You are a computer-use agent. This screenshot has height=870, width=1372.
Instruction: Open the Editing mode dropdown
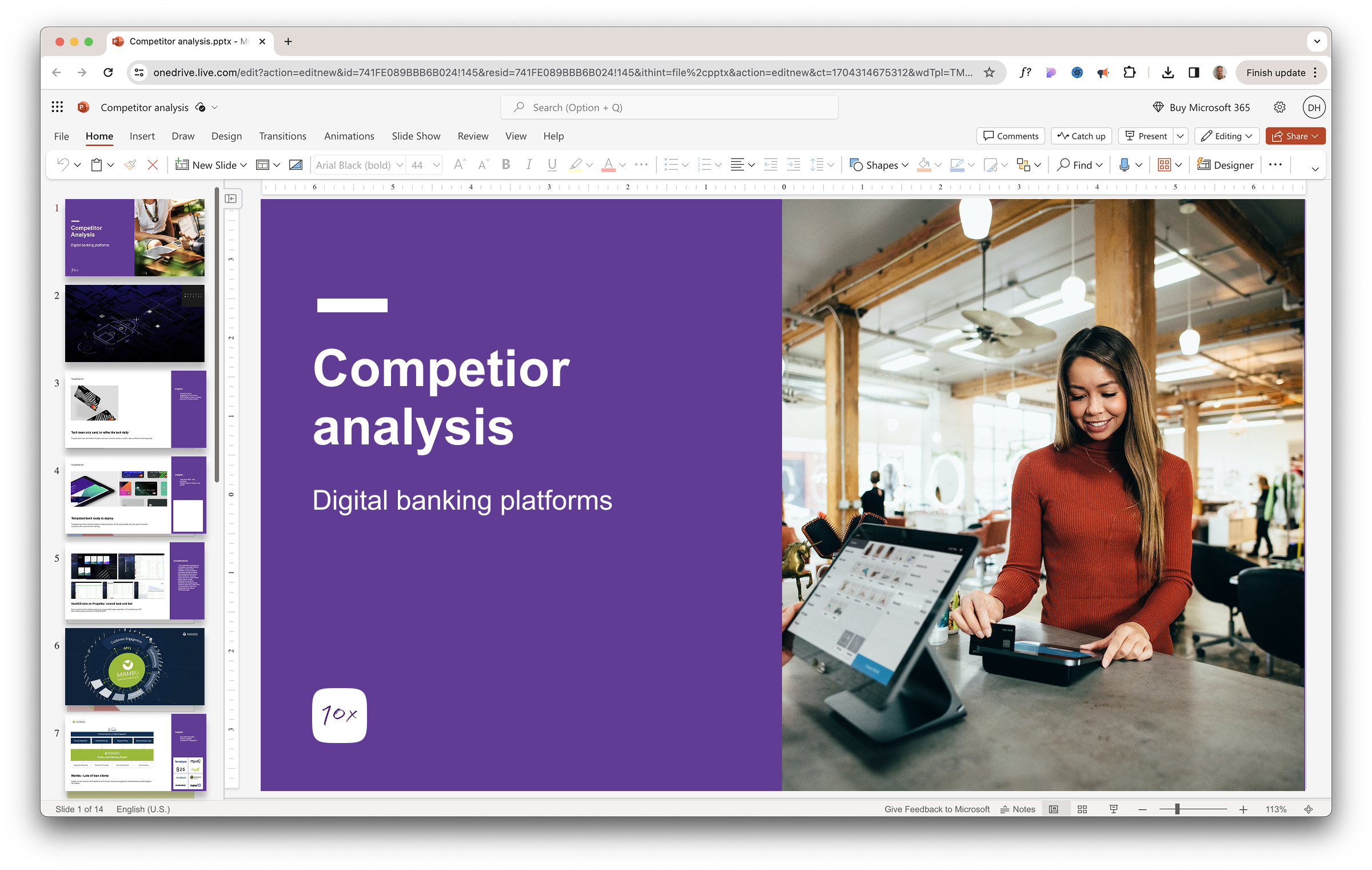[x=1227, y=136]
